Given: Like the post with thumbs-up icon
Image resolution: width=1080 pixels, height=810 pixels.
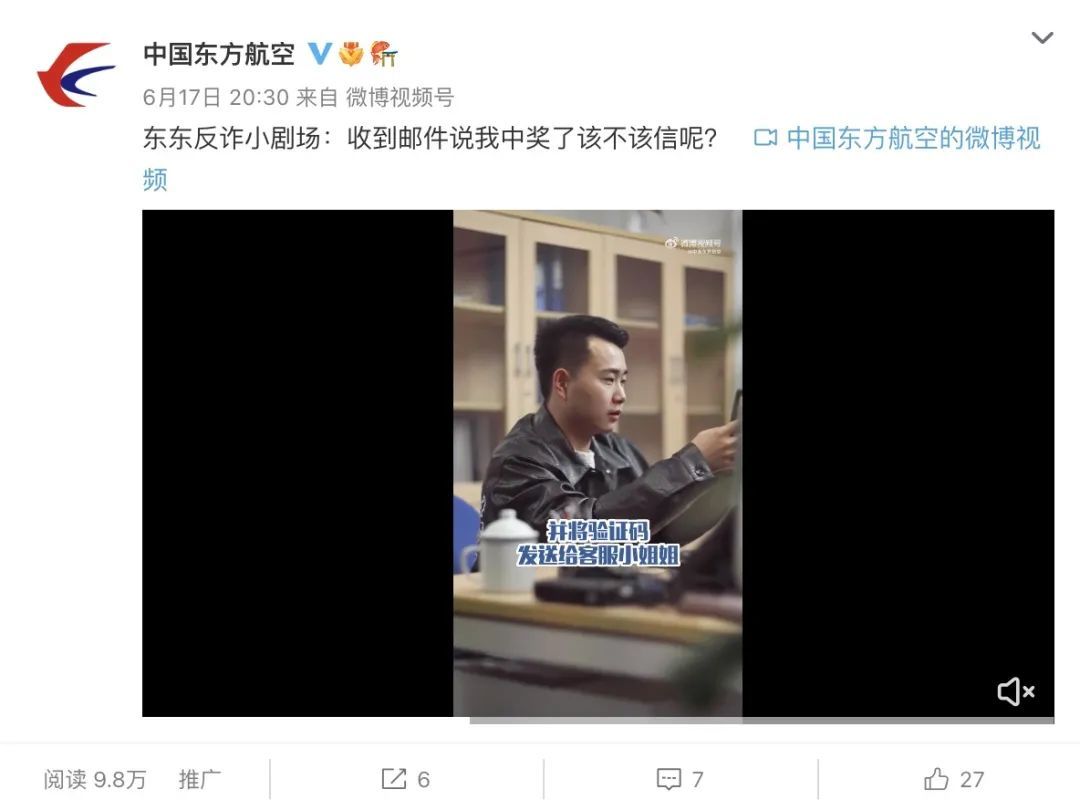Looking at the screenshot, I should [x=936, y=779].
